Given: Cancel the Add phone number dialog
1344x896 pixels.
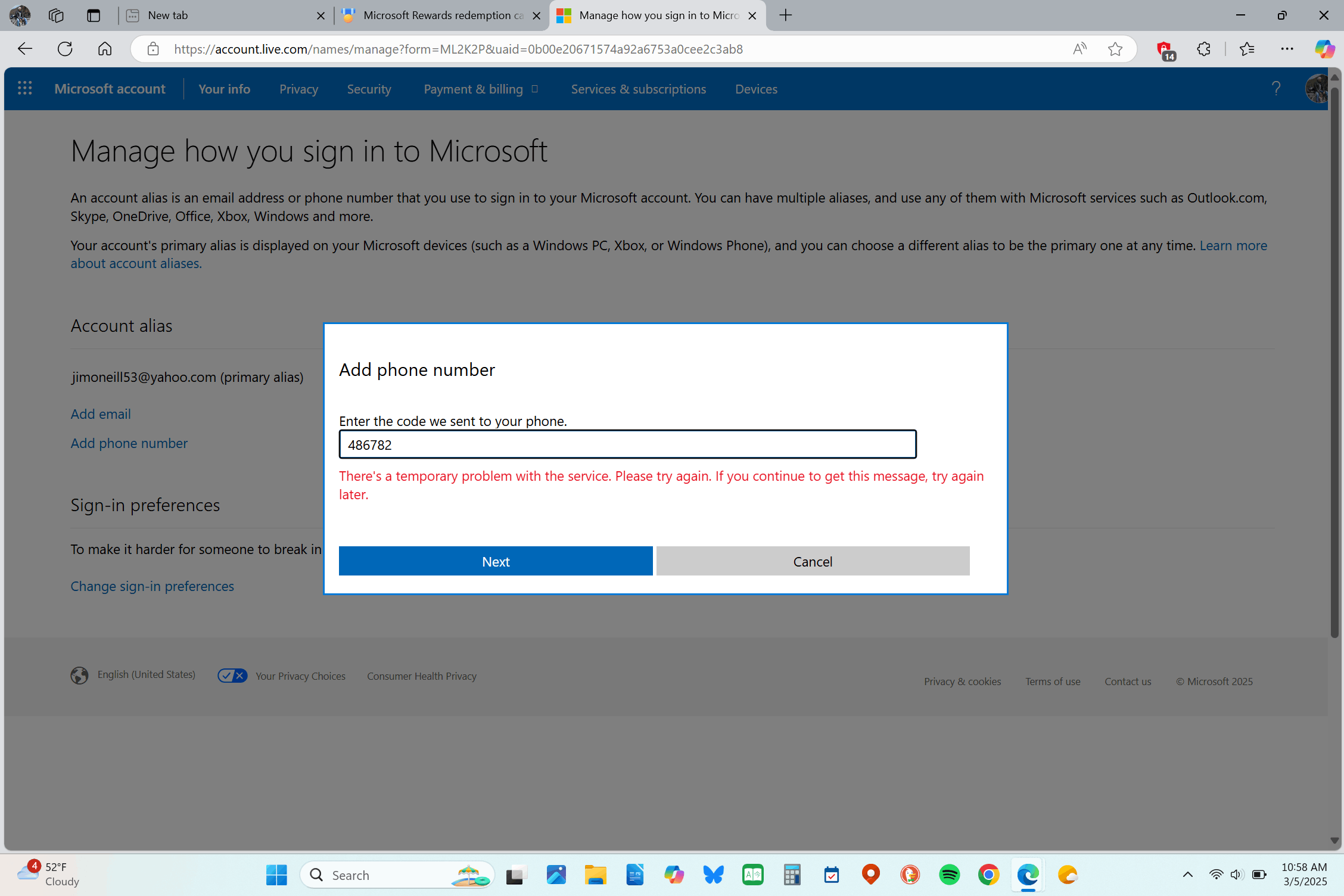Looking at the screenshot, I should [x=812, y=561].
